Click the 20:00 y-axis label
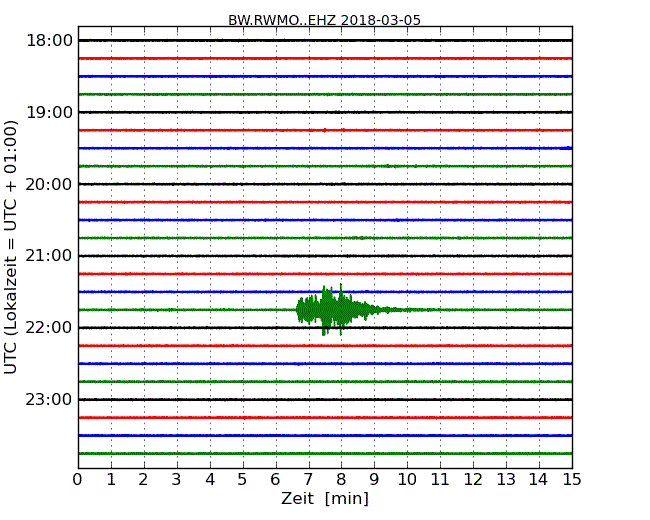 (49, 184)
